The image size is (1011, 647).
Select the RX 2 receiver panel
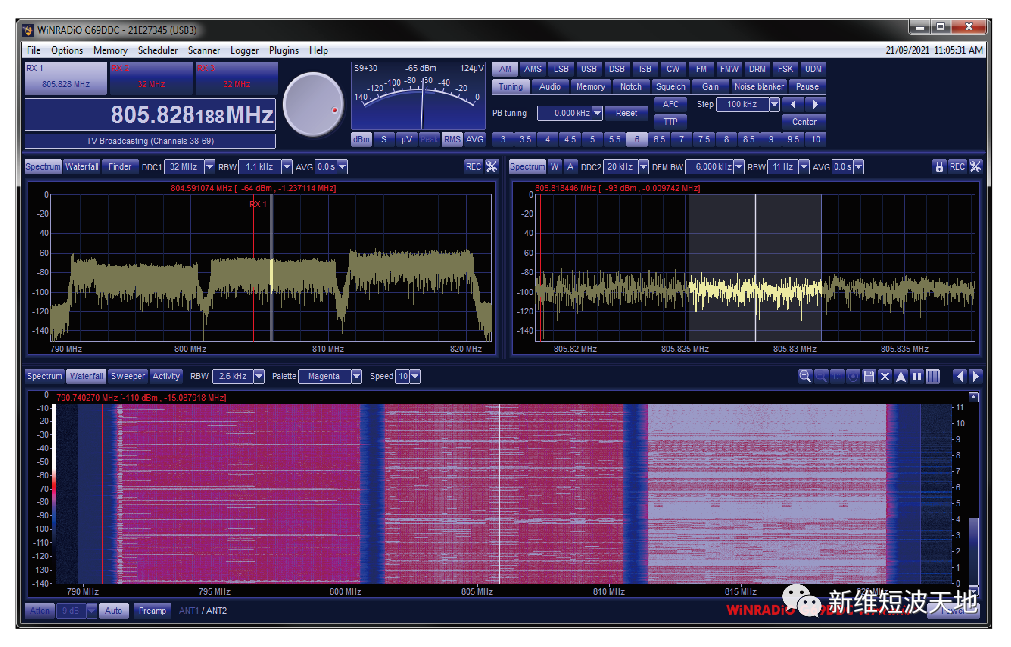coord(152,78)
